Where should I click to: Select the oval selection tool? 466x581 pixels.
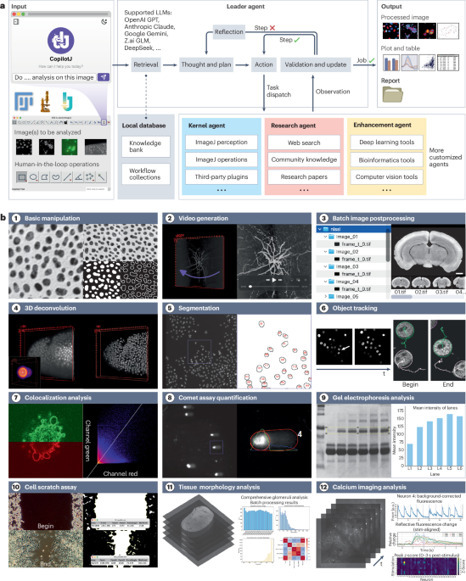33,177
